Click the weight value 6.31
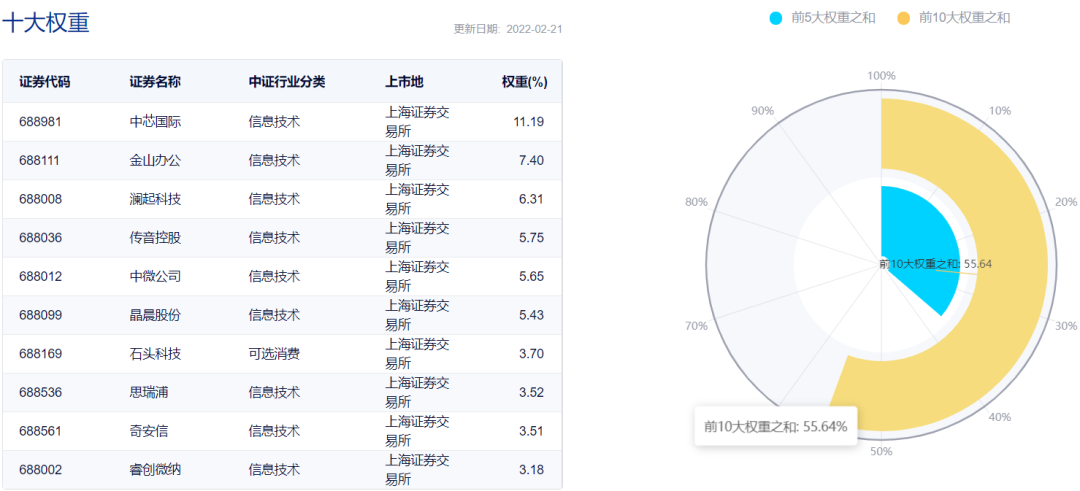Screen dimensions: 1080x491 coord(532,199)
